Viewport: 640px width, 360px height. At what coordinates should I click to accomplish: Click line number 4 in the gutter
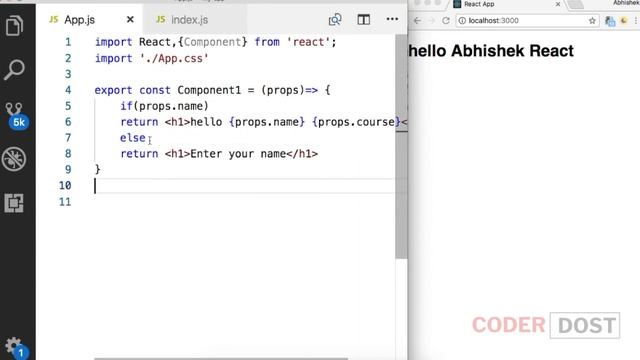tap(68, 90)
